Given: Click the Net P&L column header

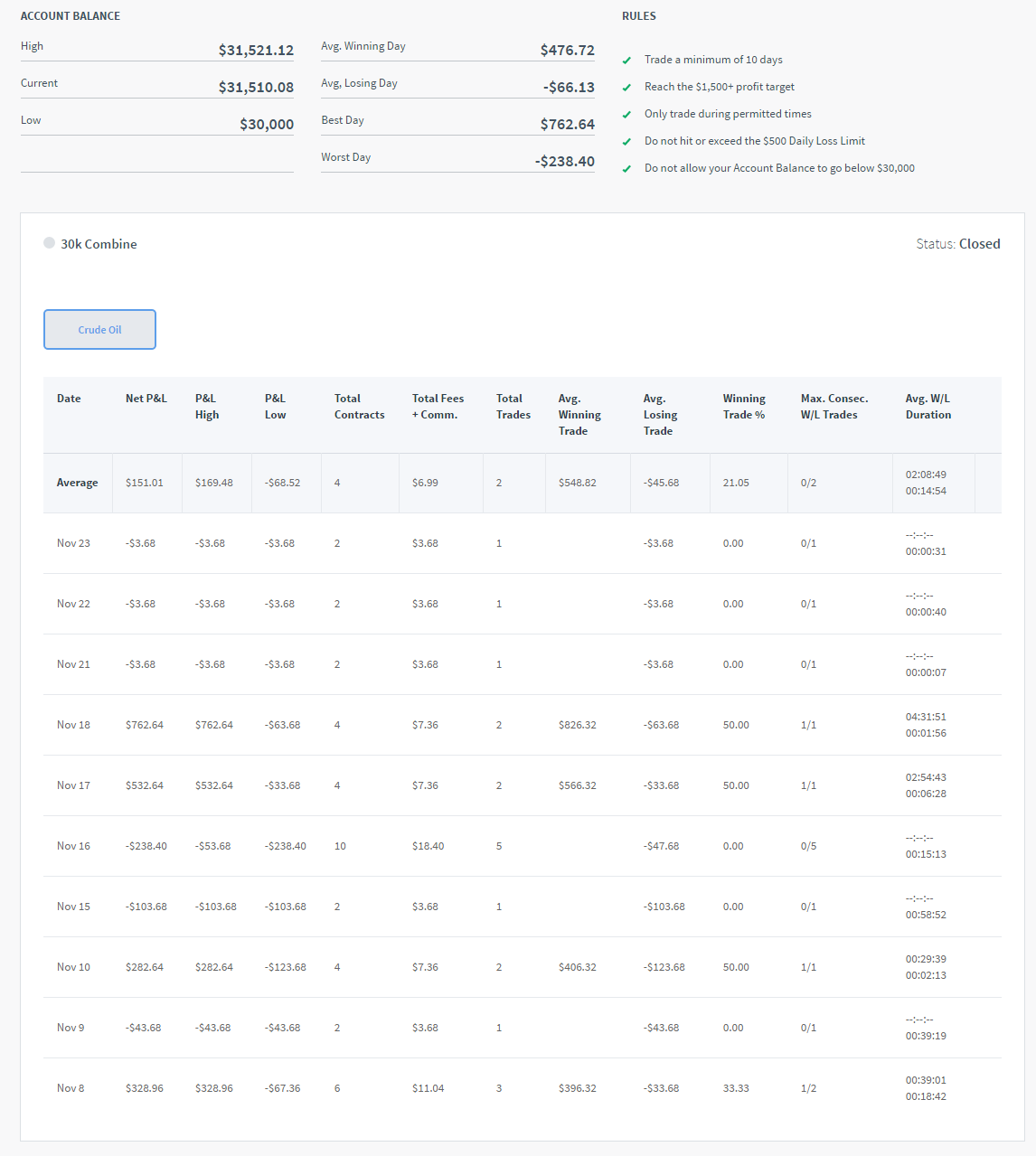Looking at the screenshot, I should tap(146, 399).
